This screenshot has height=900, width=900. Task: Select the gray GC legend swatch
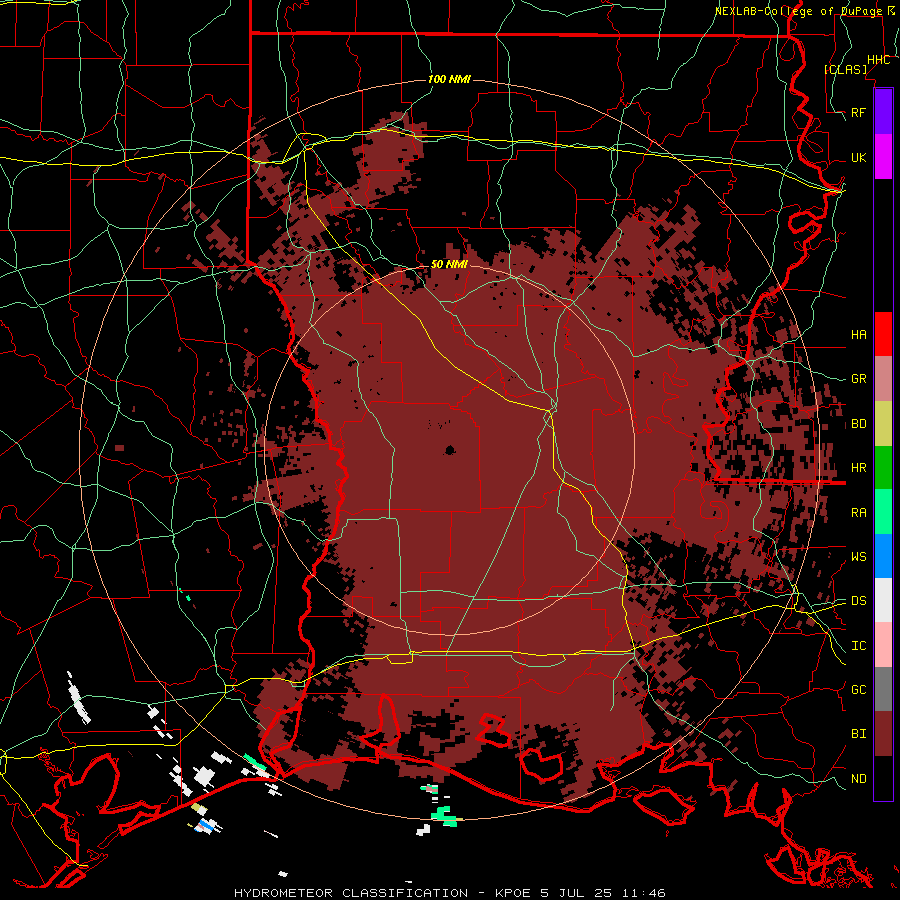click(883, 689)
